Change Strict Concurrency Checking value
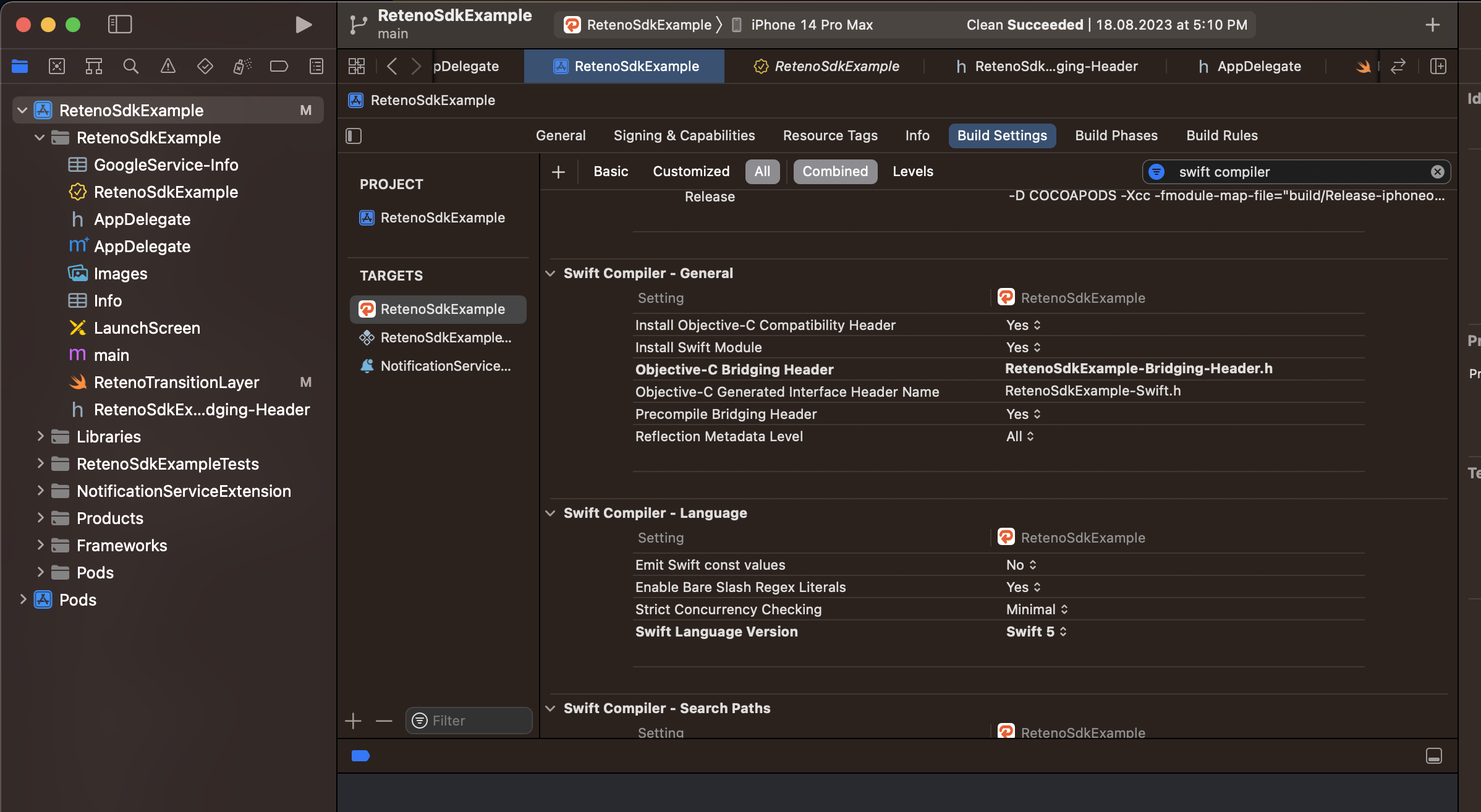 pyautogui.click(x=1037, y=609)
